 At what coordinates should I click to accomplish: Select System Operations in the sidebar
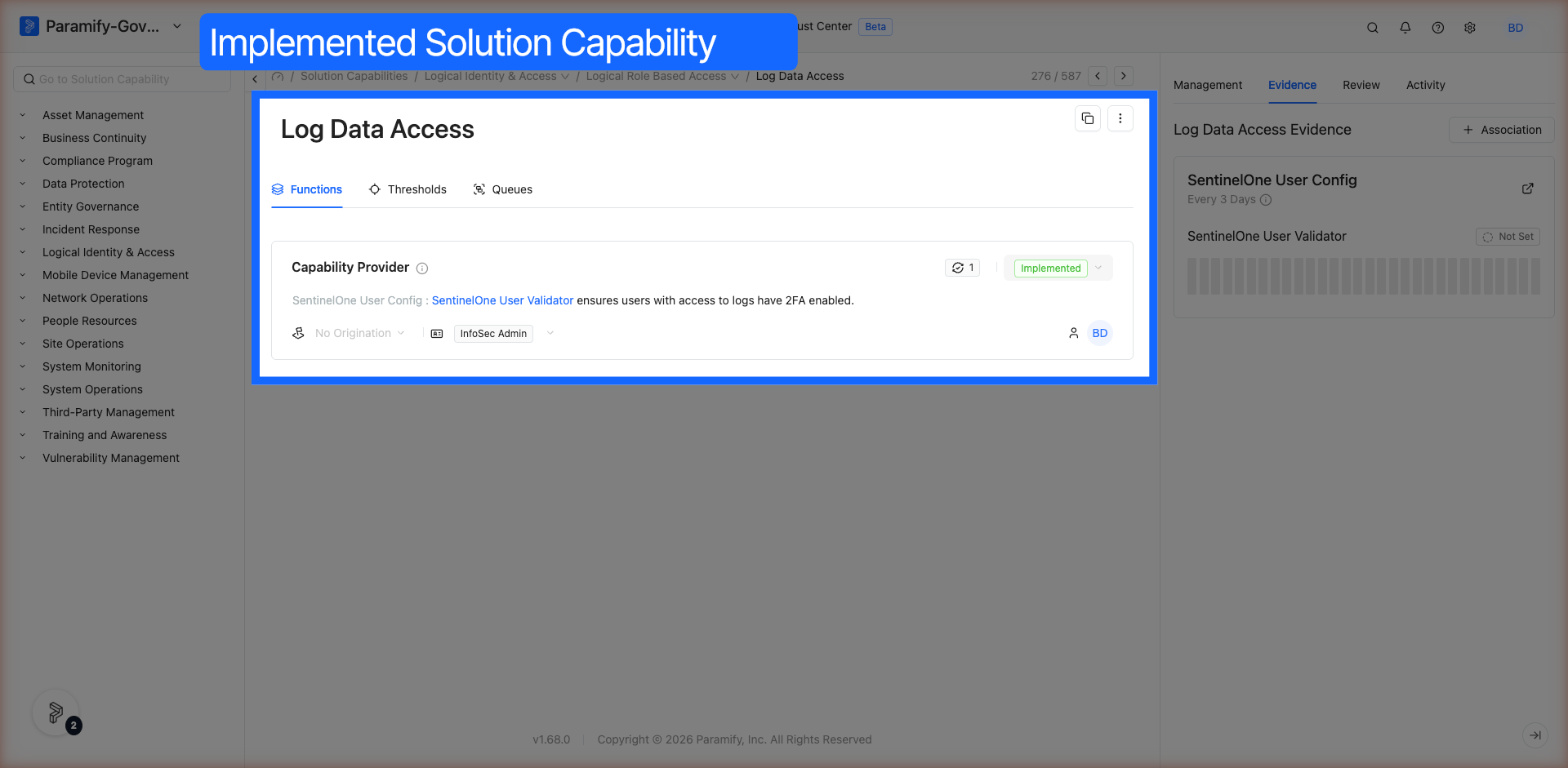tap(92, 389)
